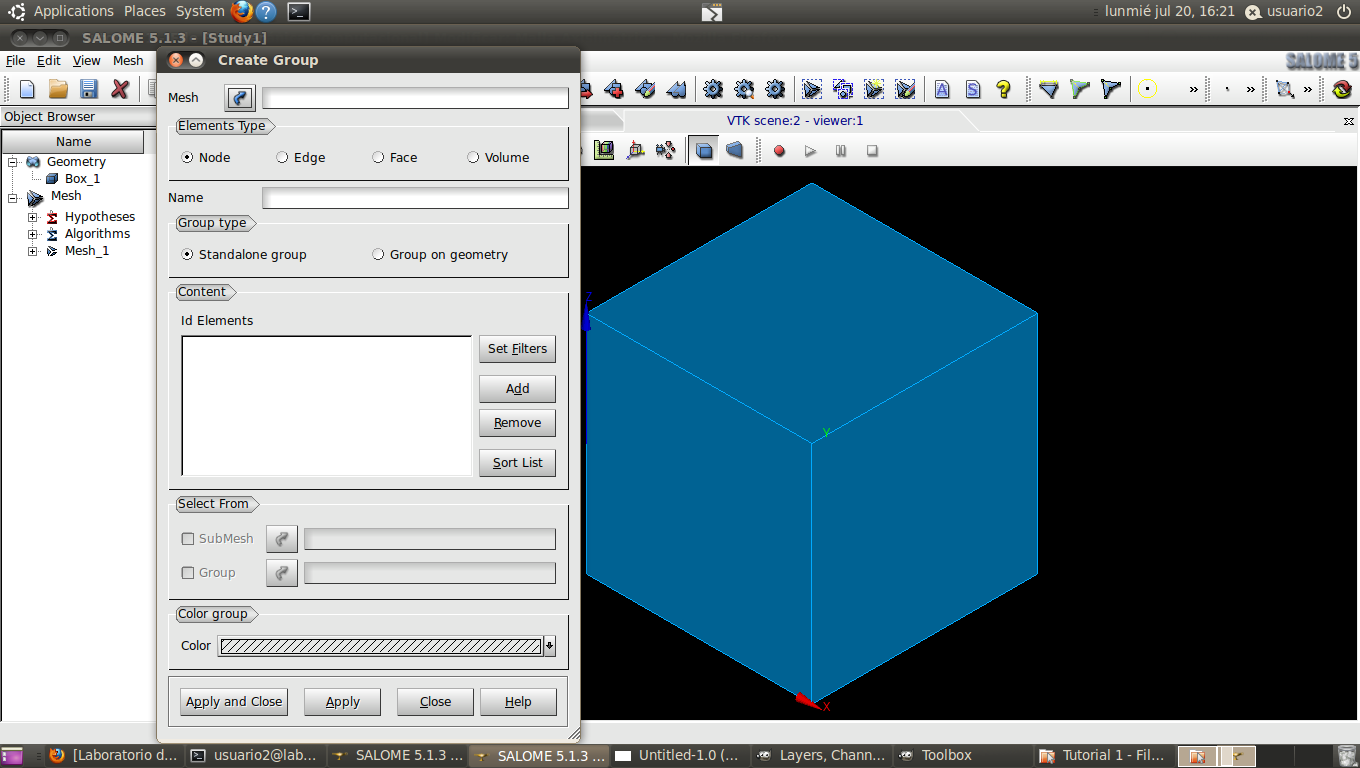1360x768 pixels.
Task: Open the File menu
Action: point(15,60)
